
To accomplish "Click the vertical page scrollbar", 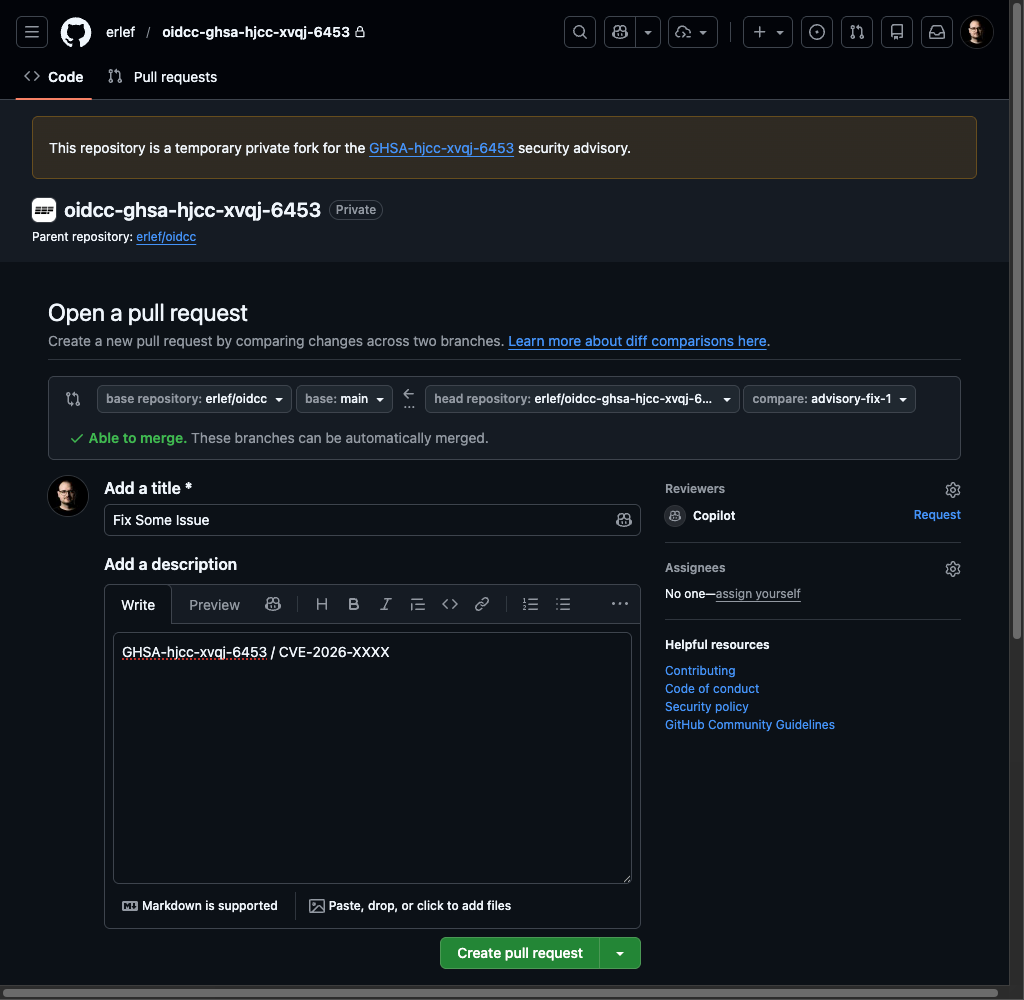I will 1016,320.
